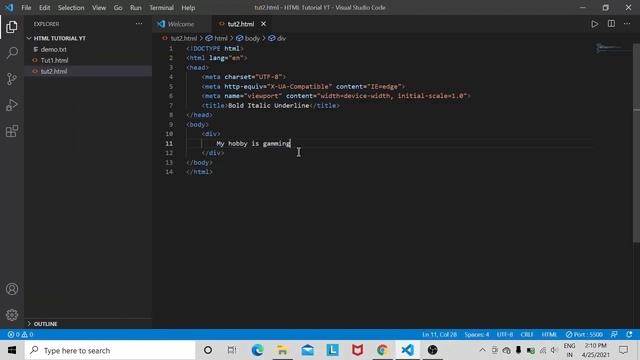The height and width of the screenshot is (360, 640).
Task: Open the McAfee app from taskbar
Action: 357,350
